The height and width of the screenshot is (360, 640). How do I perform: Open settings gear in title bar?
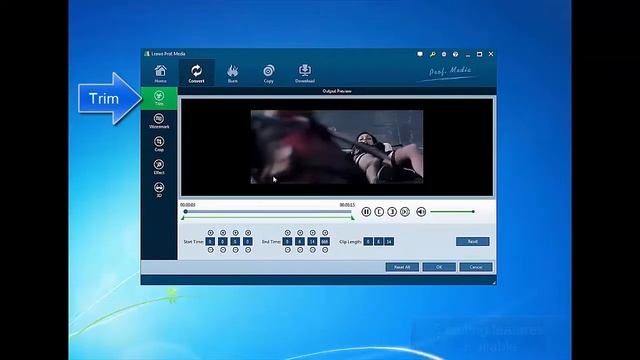pyautogui.click(x=444, y=54)
